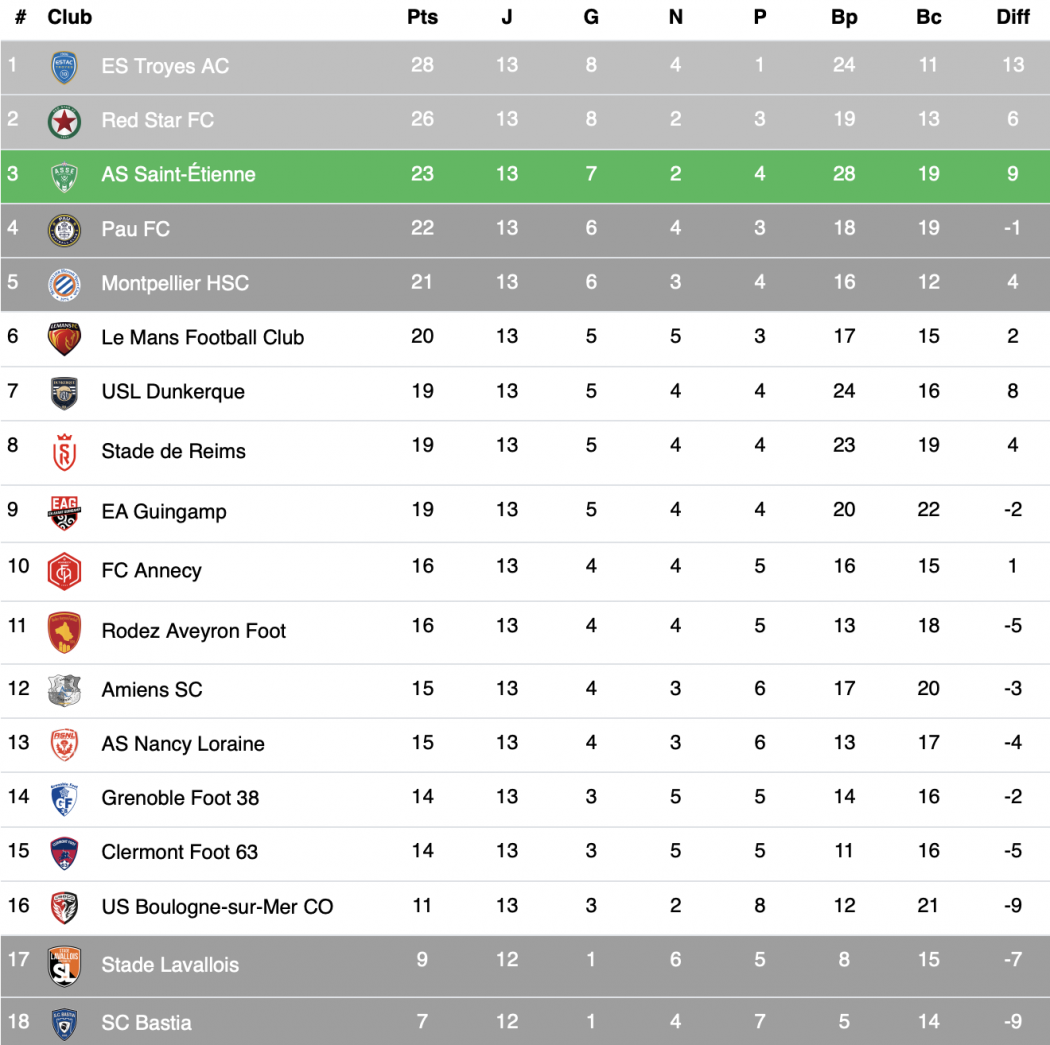Click the Club column header
Screen dimensions: 1050x1045
[x=70, y=17]
